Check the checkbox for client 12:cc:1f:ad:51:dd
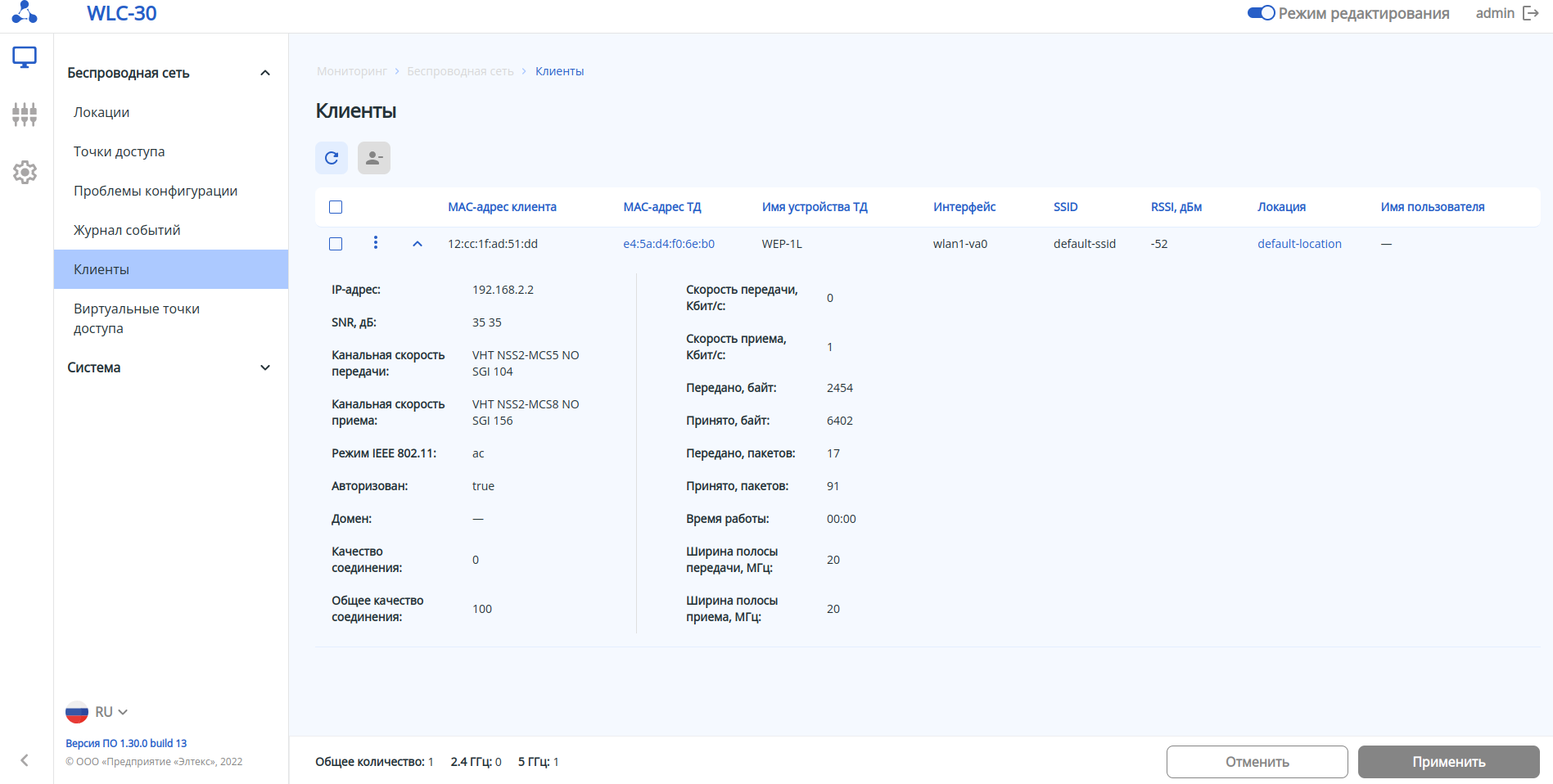 (x=336, y=244)
